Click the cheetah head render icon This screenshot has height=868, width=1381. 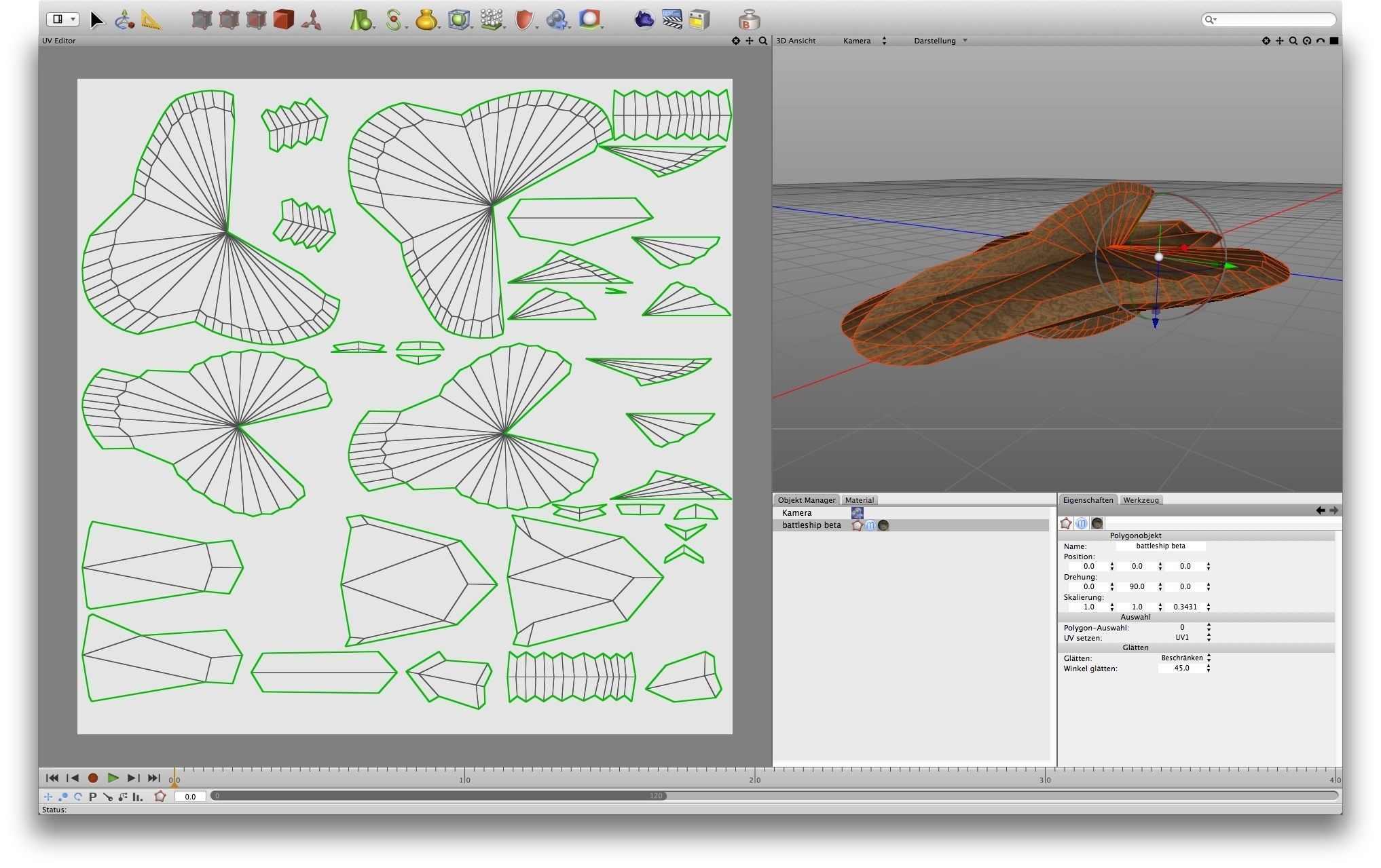tap(644, 19)
